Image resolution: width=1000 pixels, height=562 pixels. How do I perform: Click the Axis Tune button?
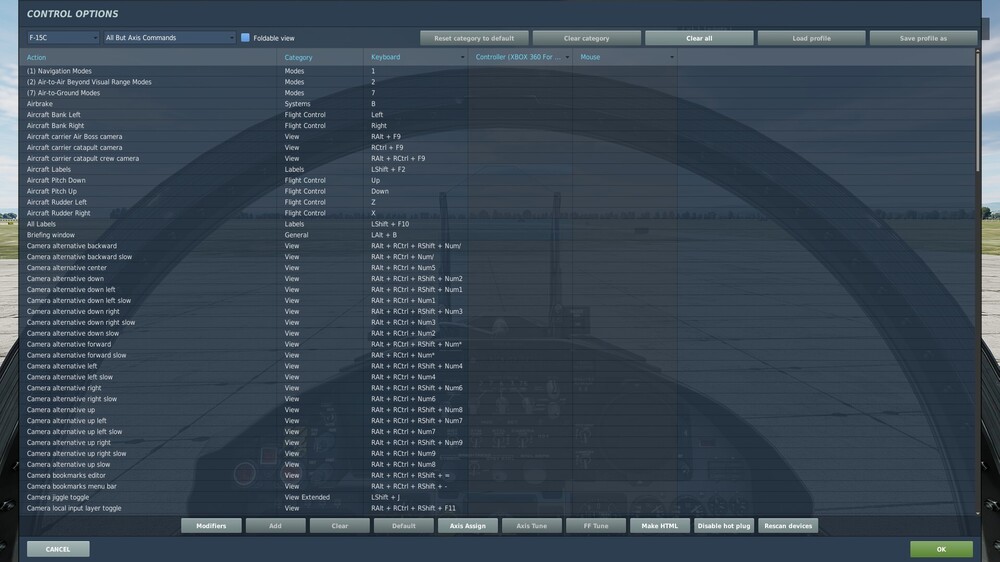click(532, 526)
